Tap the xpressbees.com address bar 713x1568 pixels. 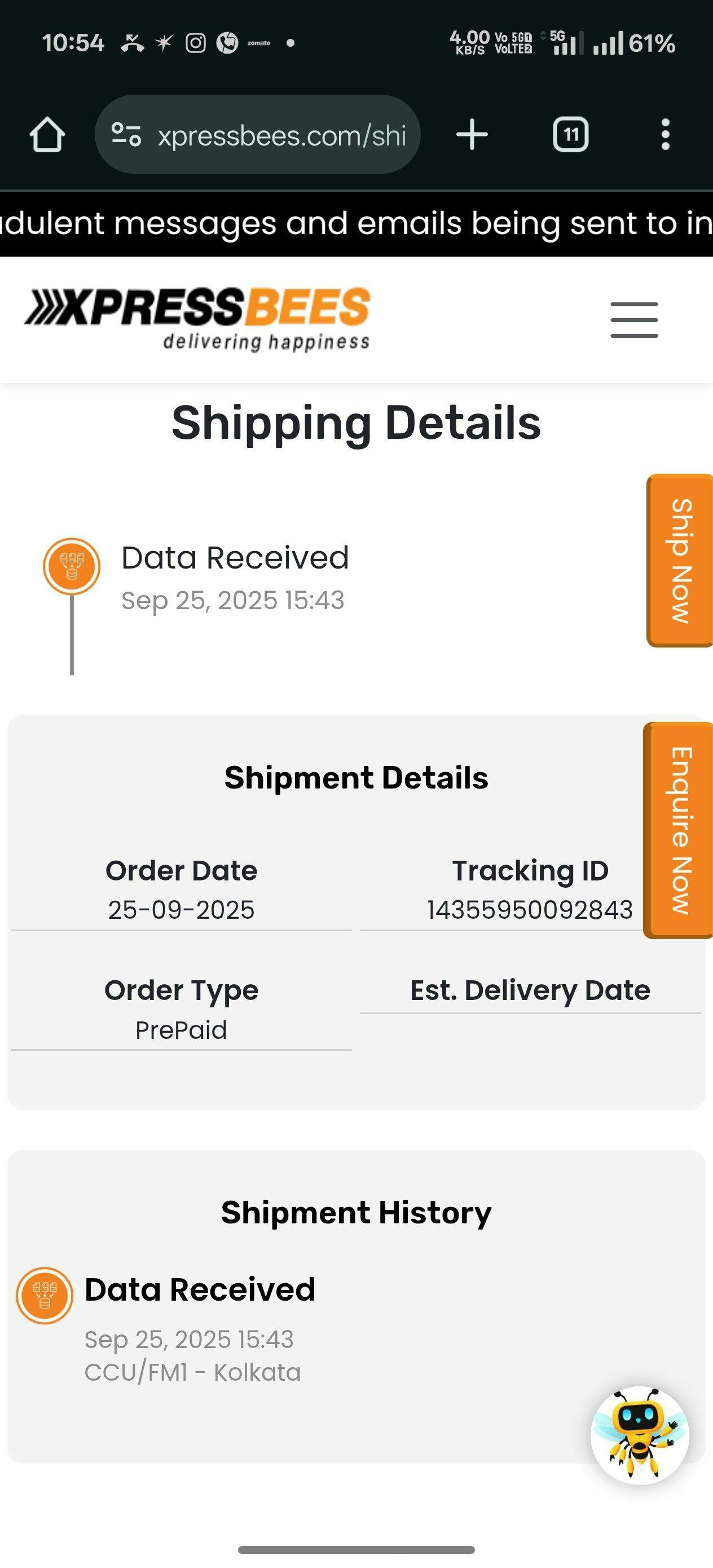[281, 135]
